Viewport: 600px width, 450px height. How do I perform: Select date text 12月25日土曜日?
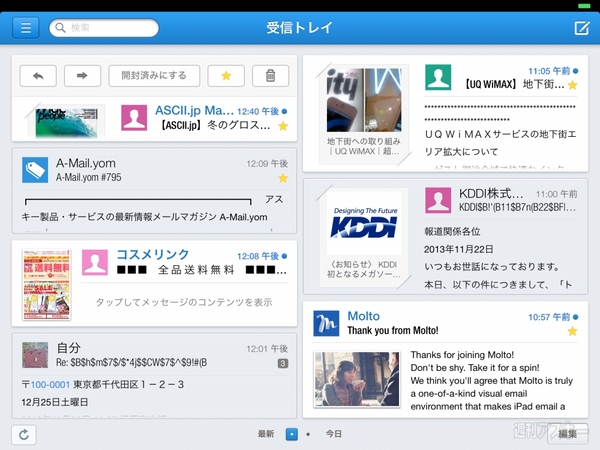tap(55, 402)
